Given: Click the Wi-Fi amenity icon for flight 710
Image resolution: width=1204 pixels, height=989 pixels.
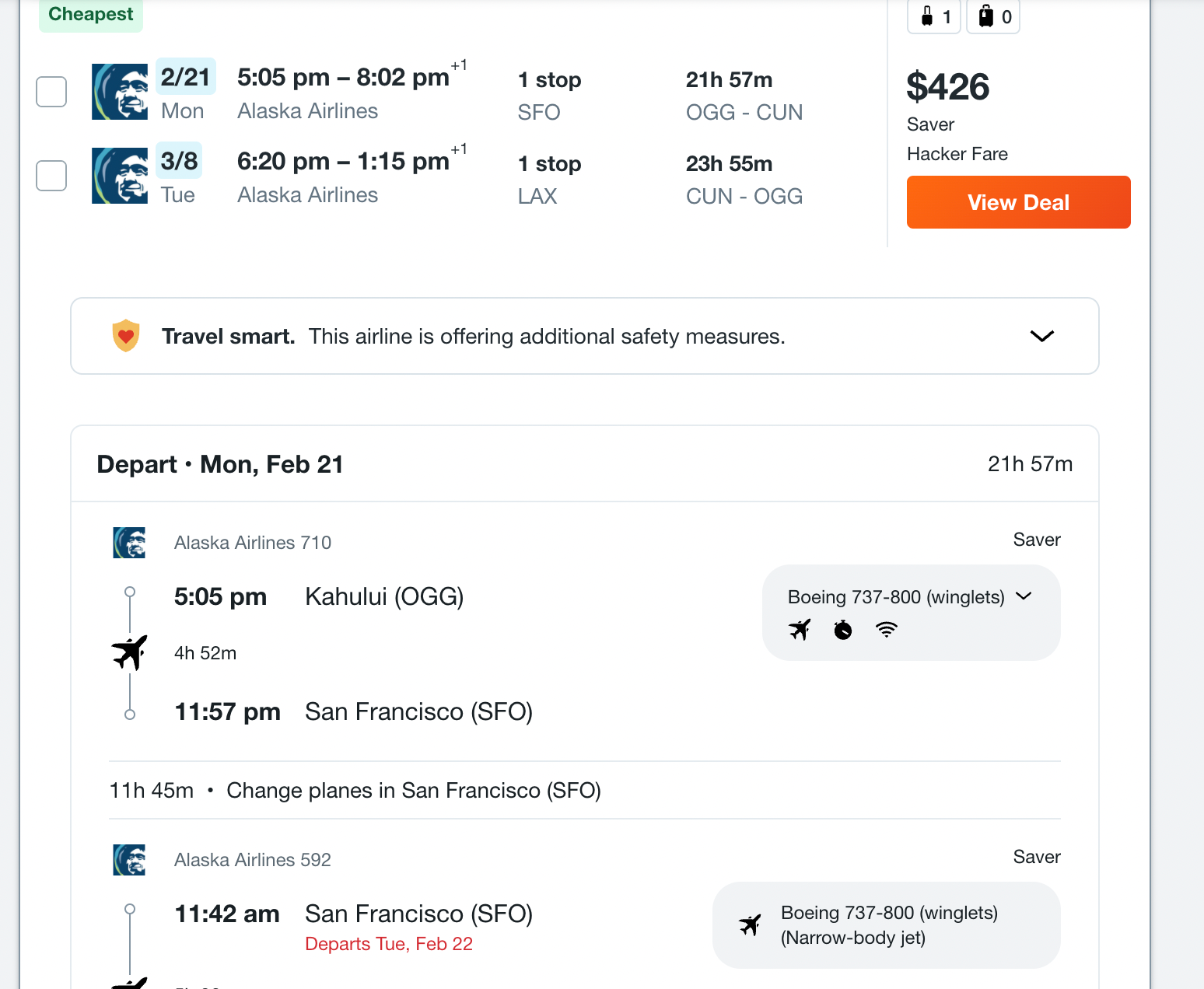Looking at the screenshot, I should pos(887,630).
